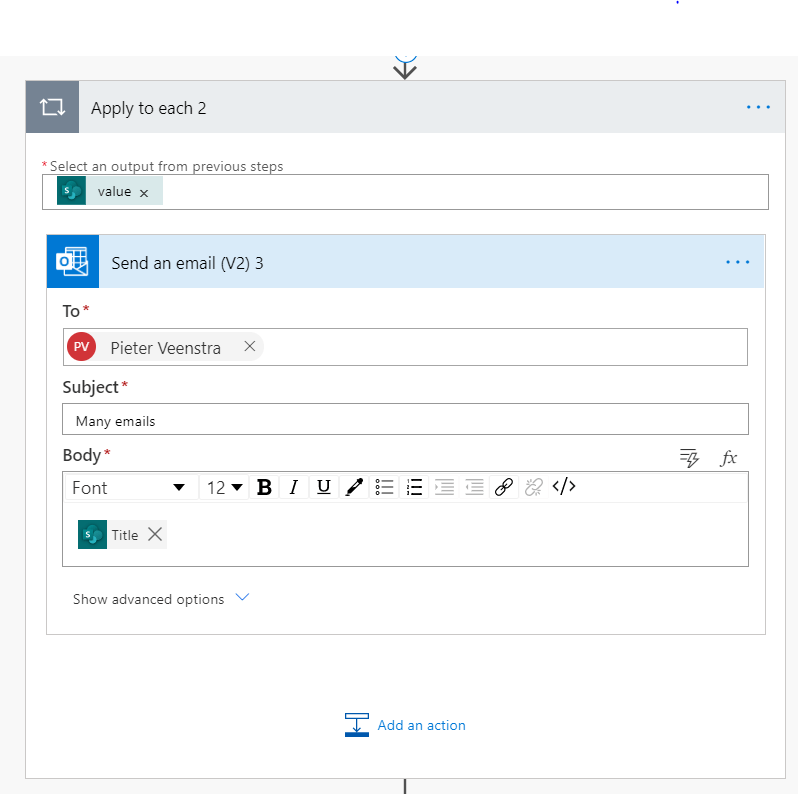Click the SharePoint icon on value token
The height and width of the screenshot is (794, 798).
(71, 191)
